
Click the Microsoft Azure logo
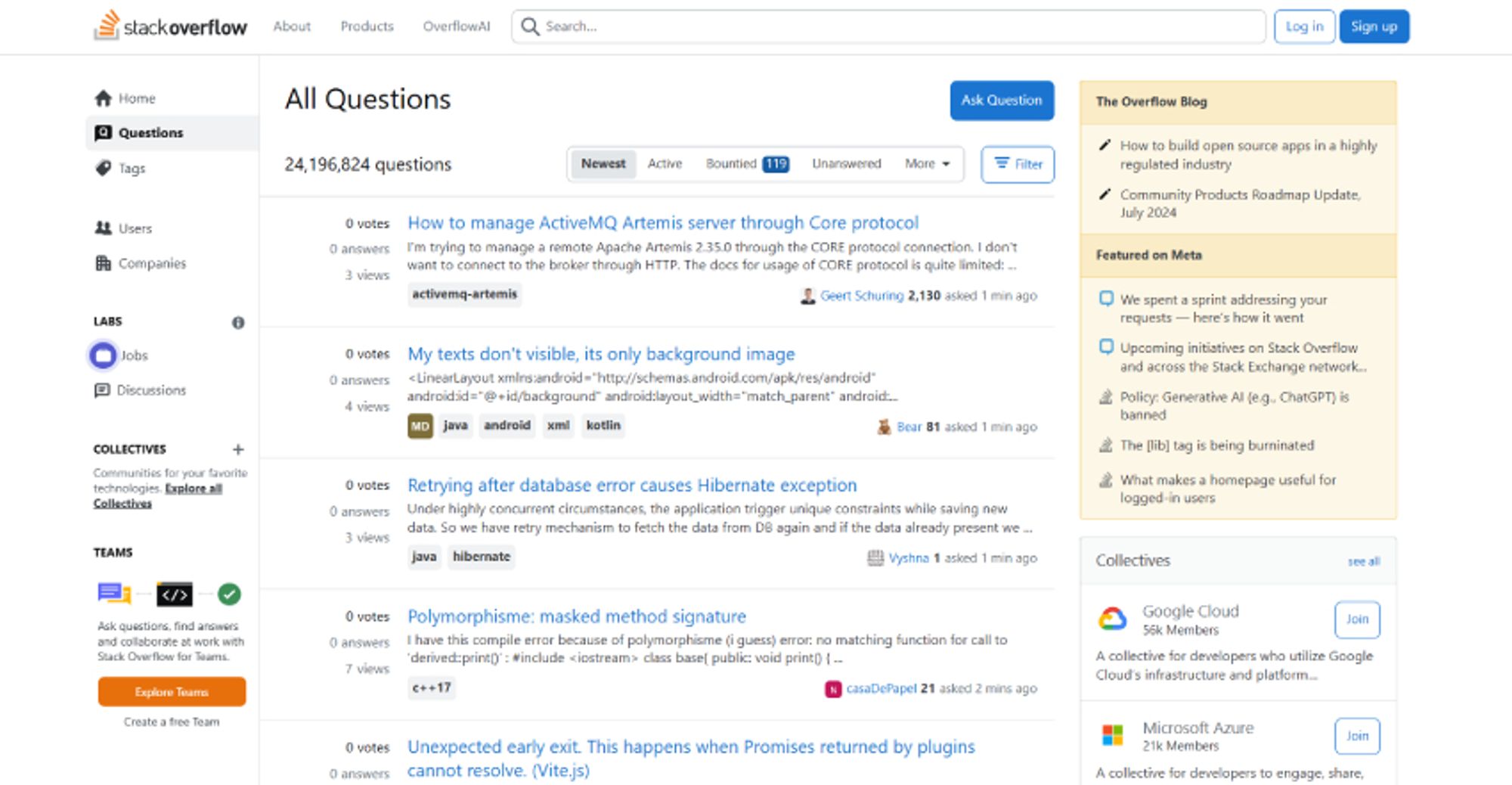pos(1112,735)
